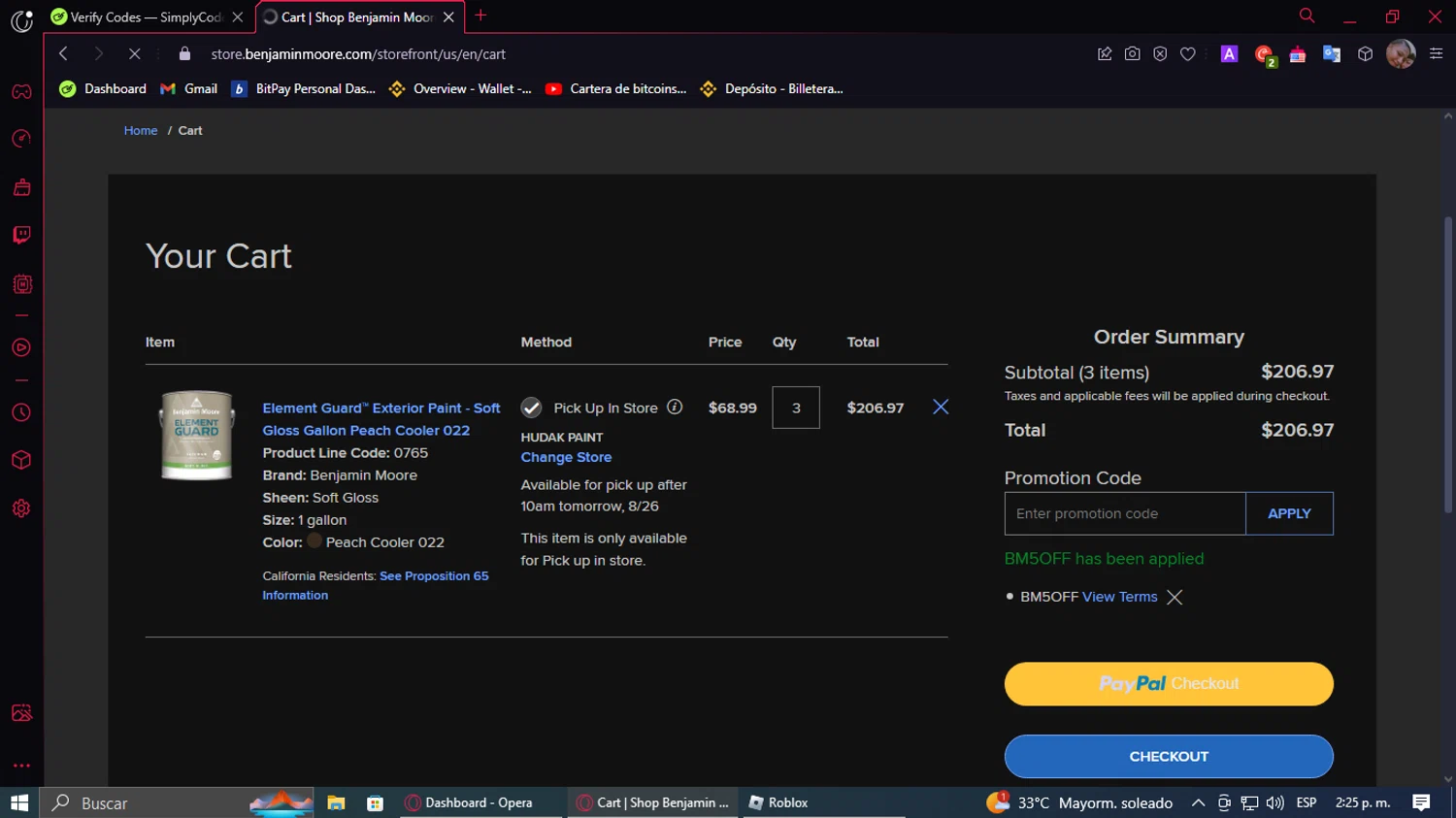Open sidebar three-dots more options

pos(21,766)
